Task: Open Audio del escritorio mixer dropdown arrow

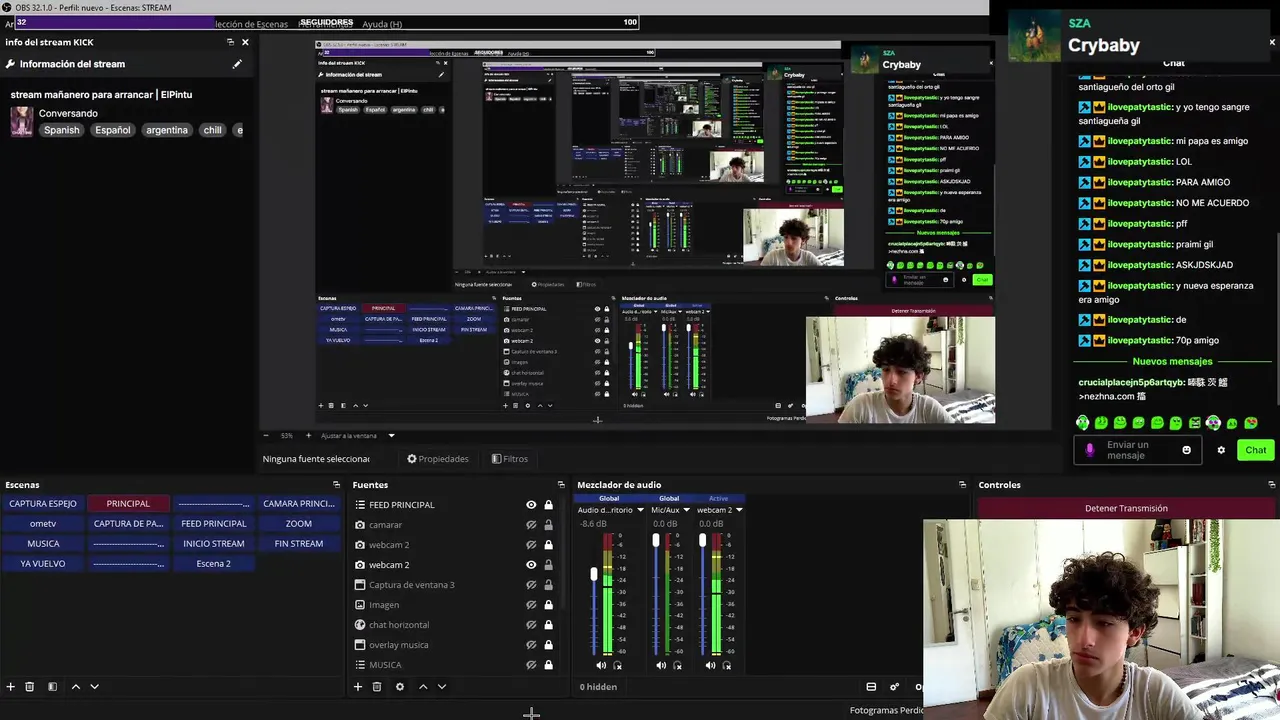Action: [640, 510]
